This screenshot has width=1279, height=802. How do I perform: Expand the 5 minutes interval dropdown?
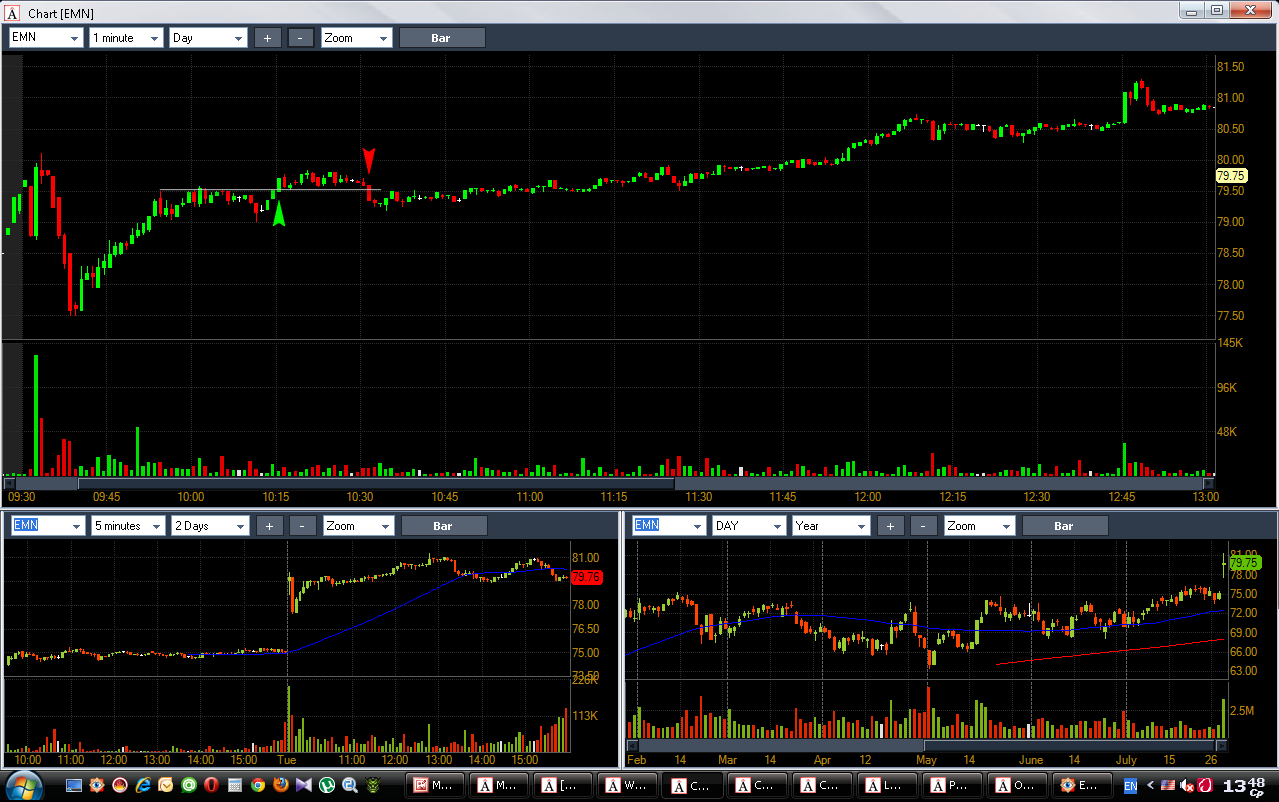[x=129, y=525]
